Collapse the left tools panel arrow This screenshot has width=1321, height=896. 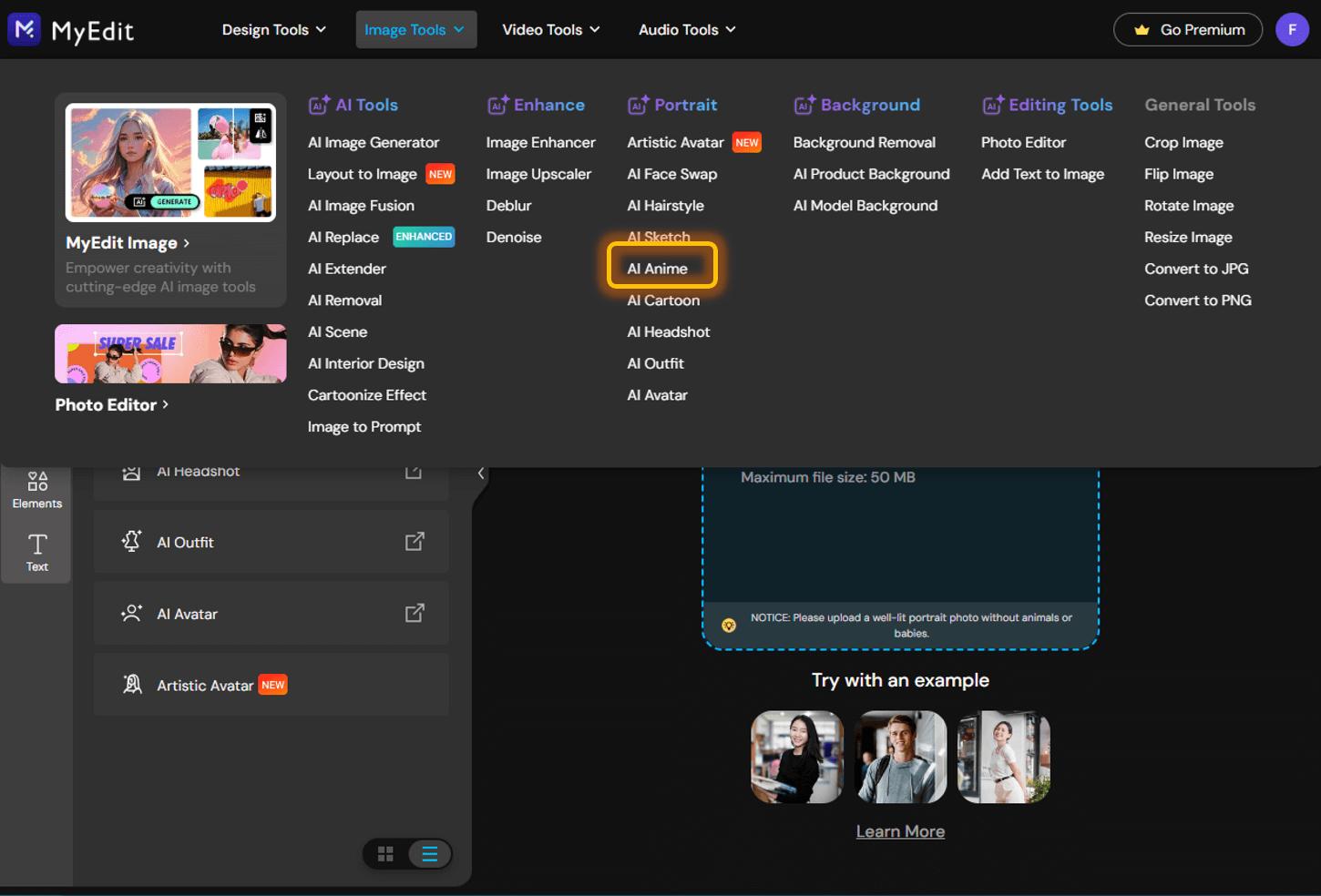(481, 473)
